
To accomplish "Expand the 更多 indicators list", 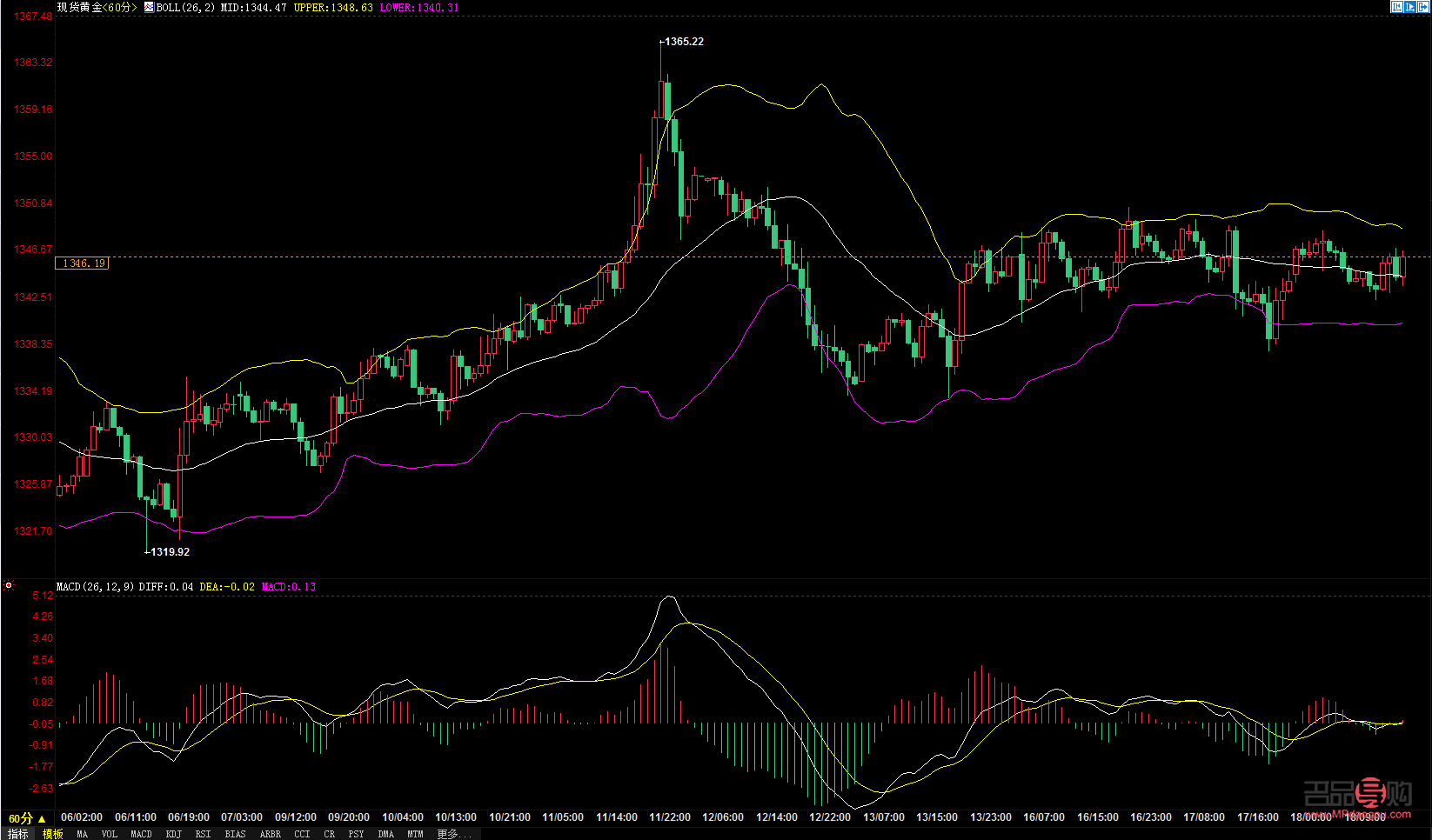I will (452, 834).
